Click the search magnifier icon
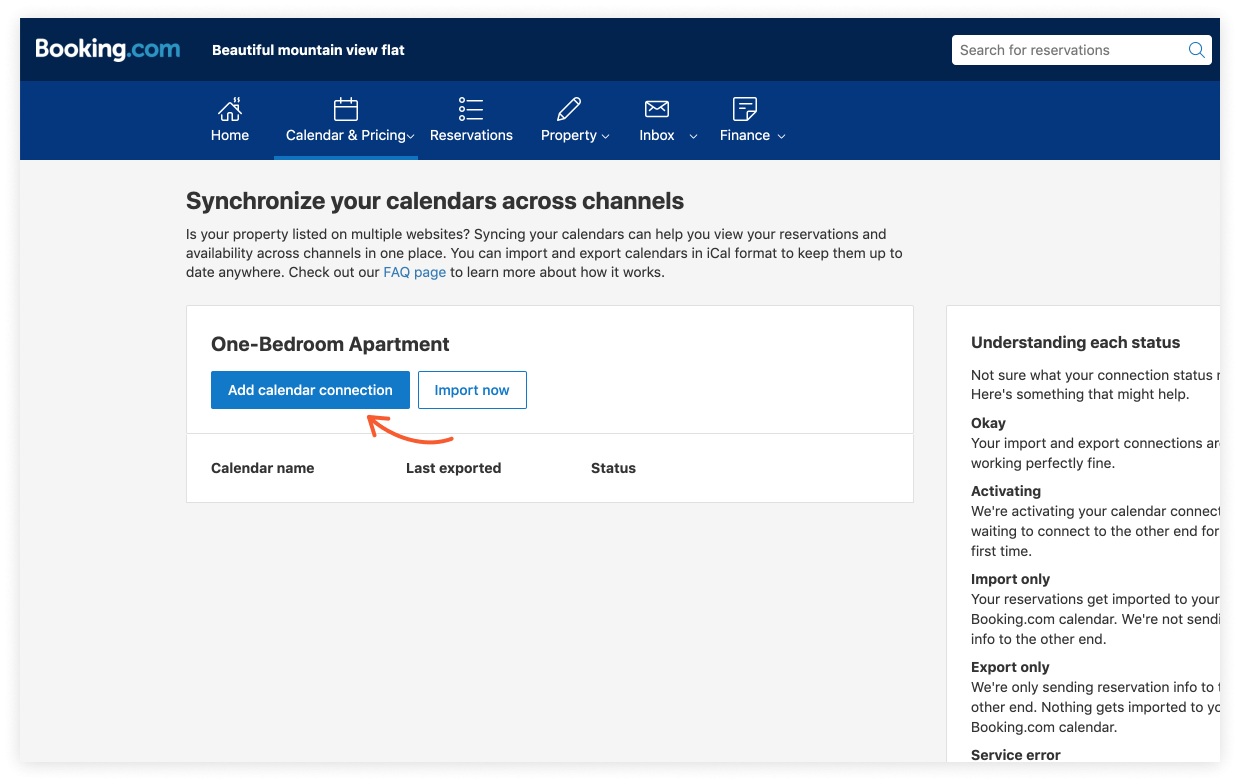This screenshot has height=784, width=1240. (x=1196, y=50)
